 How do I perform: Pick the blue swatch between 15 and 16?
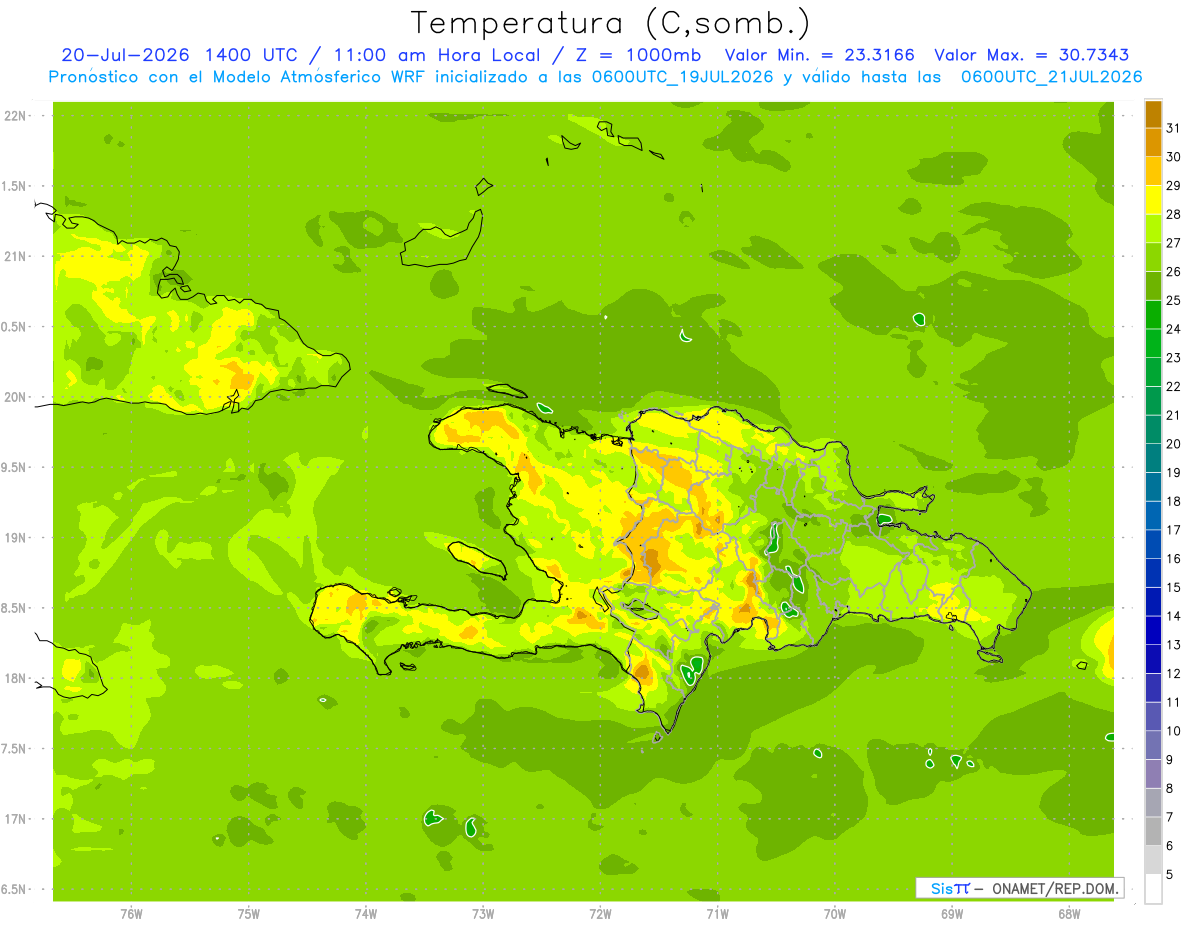1153,573
